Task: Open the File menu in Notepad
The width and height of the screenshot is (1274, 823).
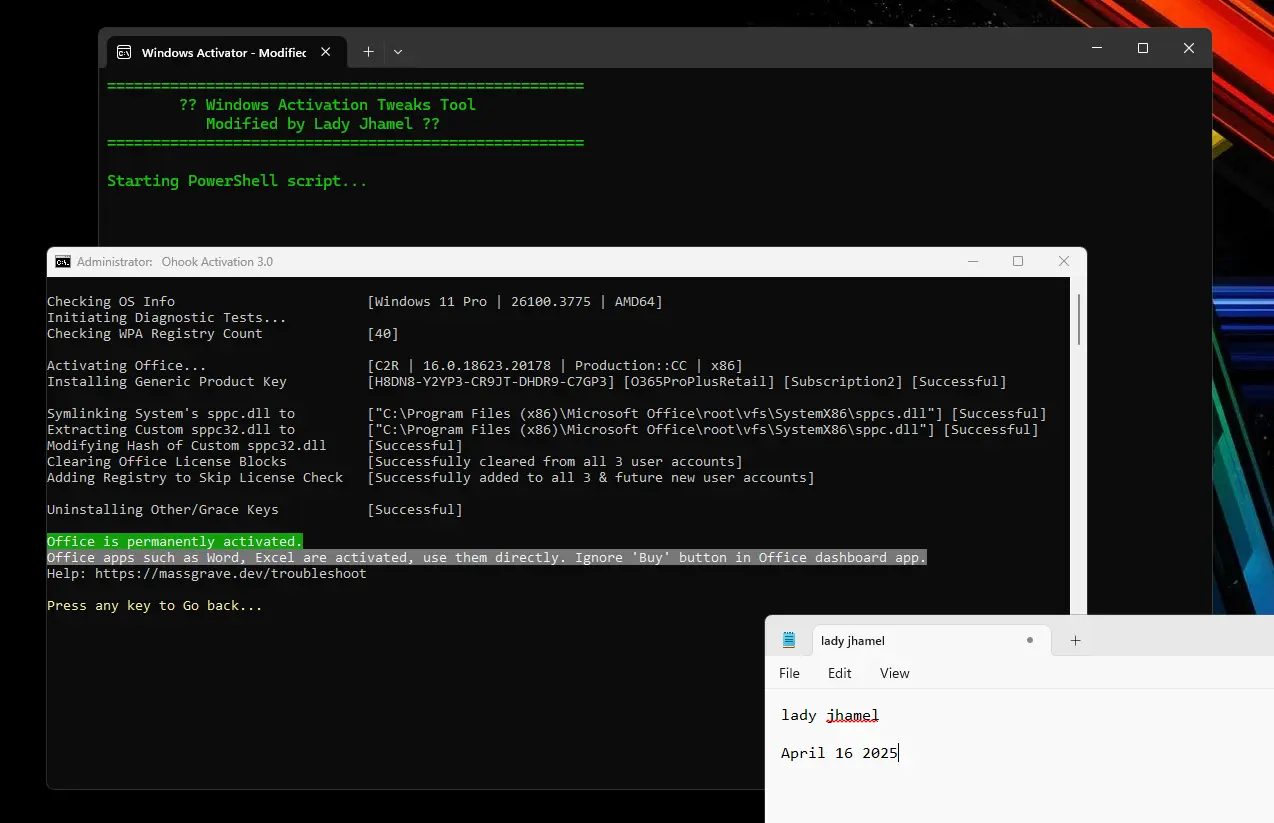Action: (x=789, y=673)
